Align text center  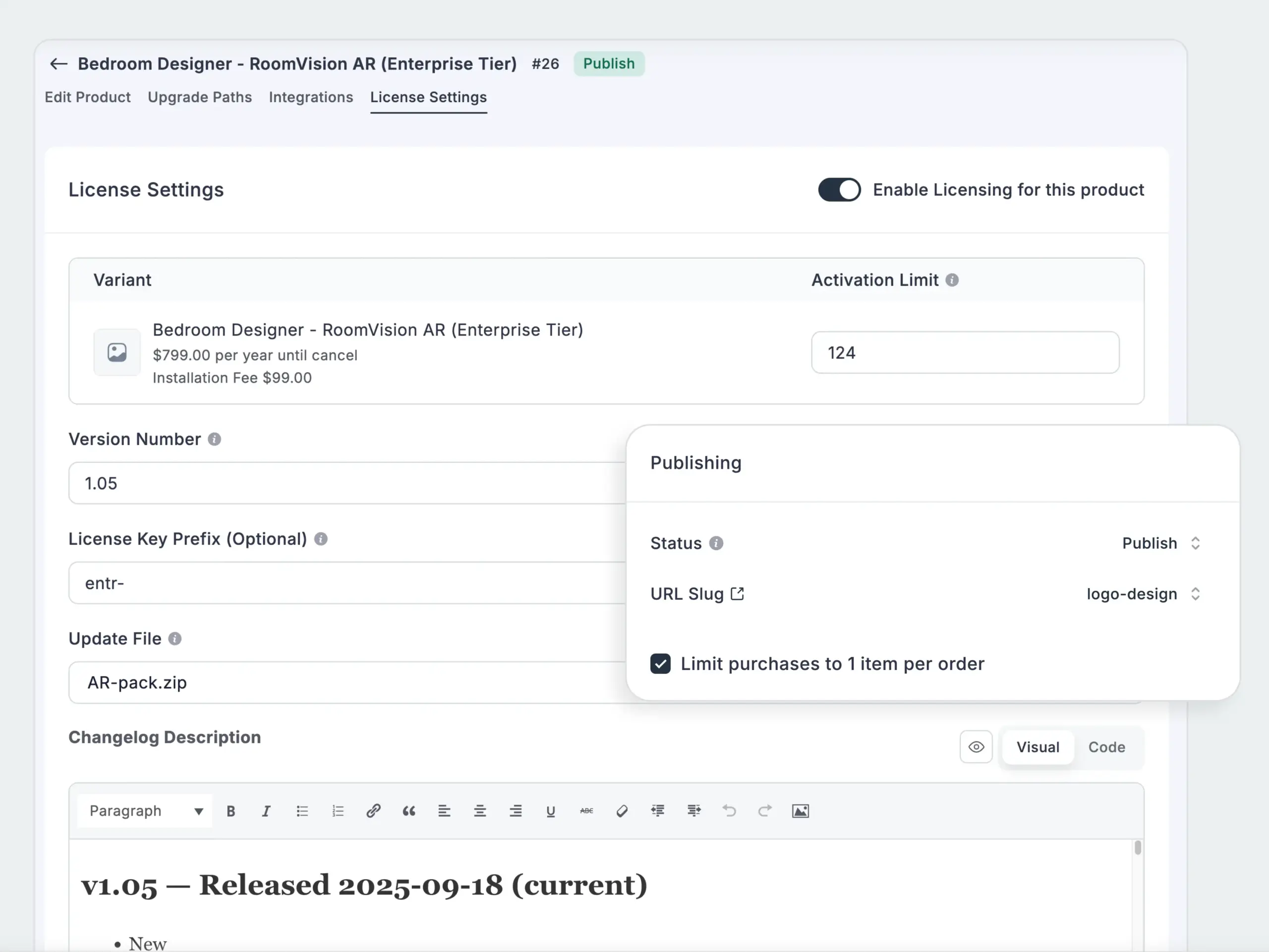point(480,811)
